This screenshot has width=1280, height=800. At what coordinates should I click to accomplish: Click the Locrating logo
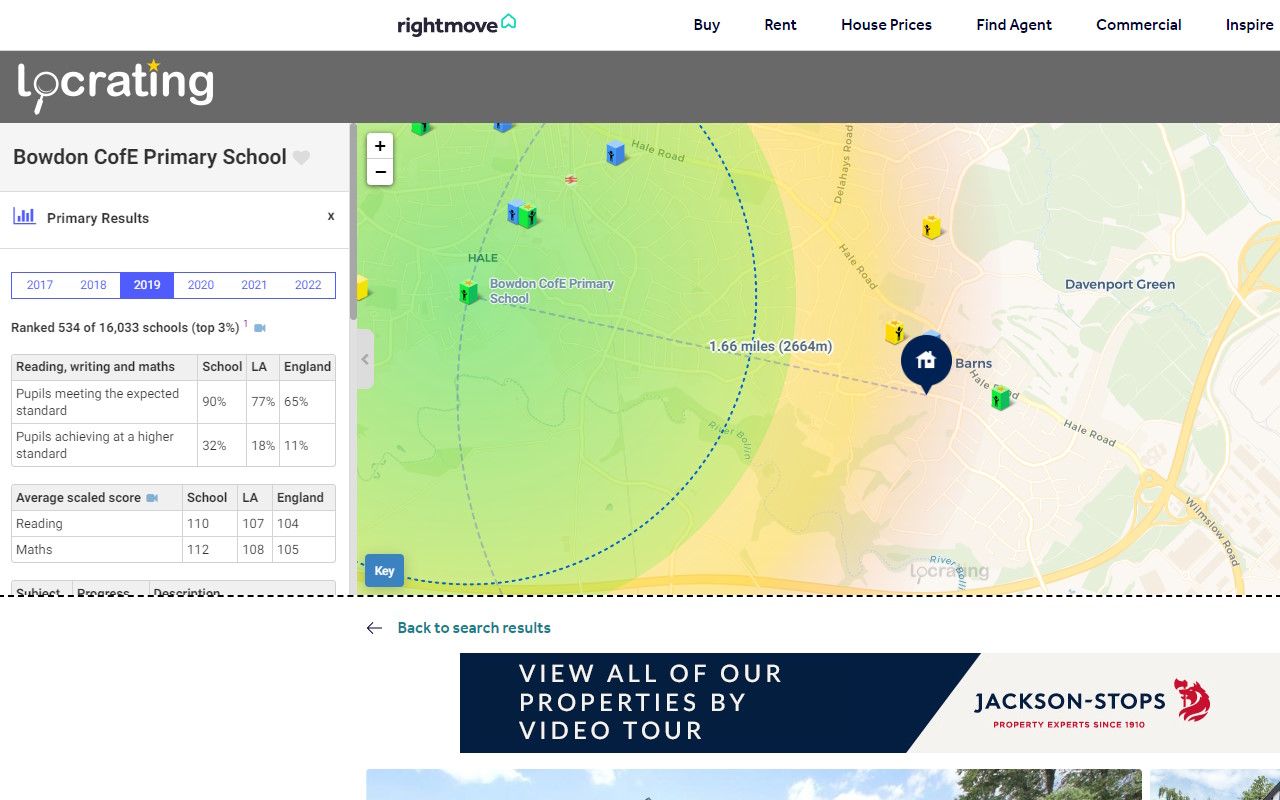click(116, 86)
